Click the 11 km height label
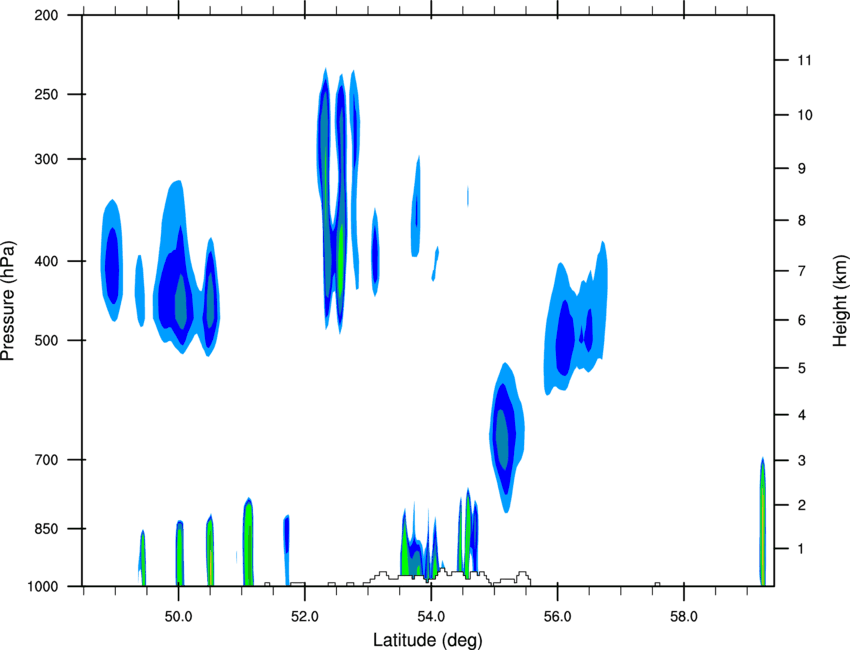Viewport: 850px width, 650px height. coord(804,60)
